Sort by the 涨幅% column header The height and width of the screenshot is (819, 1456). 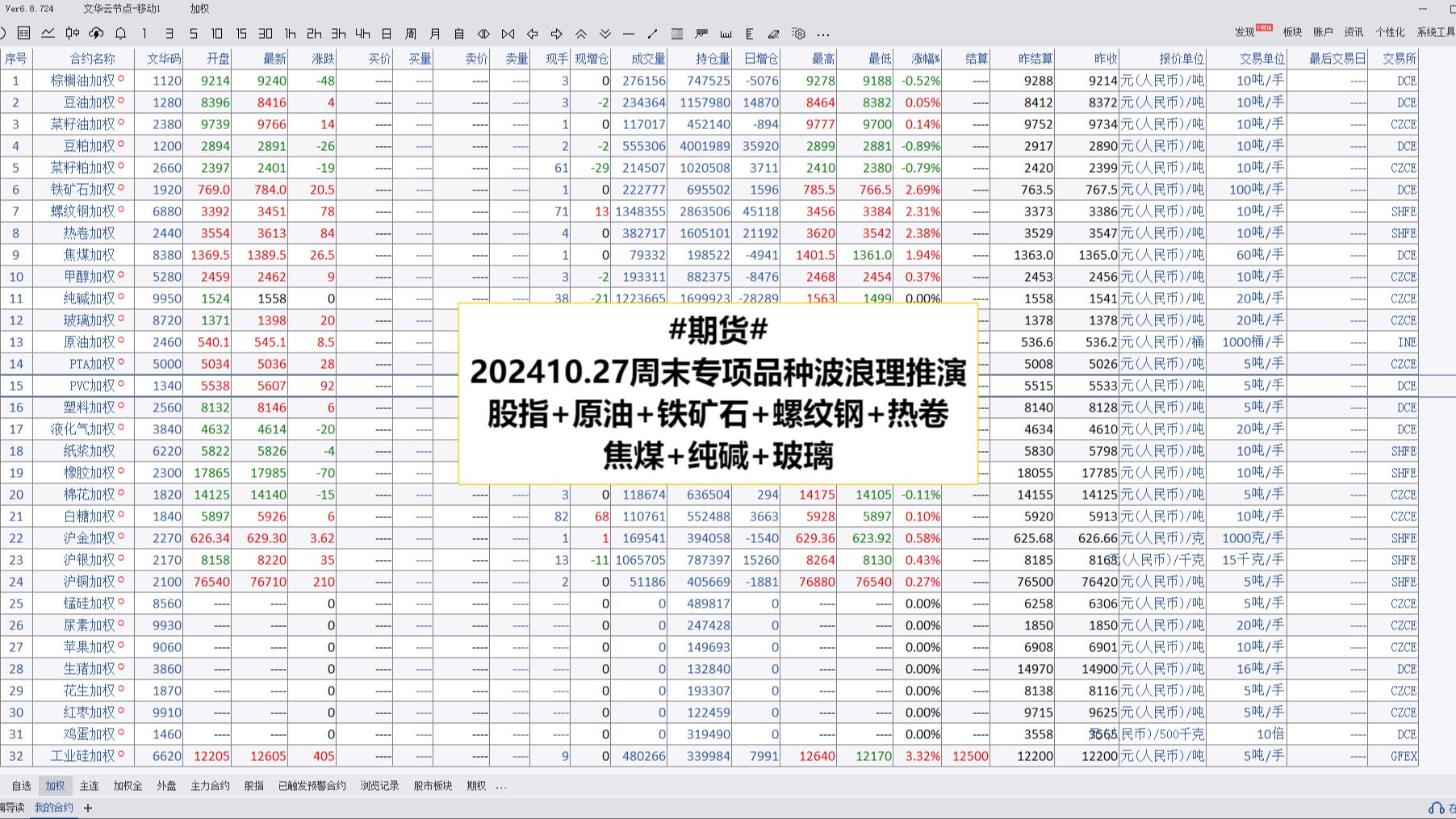click(926, 58)
